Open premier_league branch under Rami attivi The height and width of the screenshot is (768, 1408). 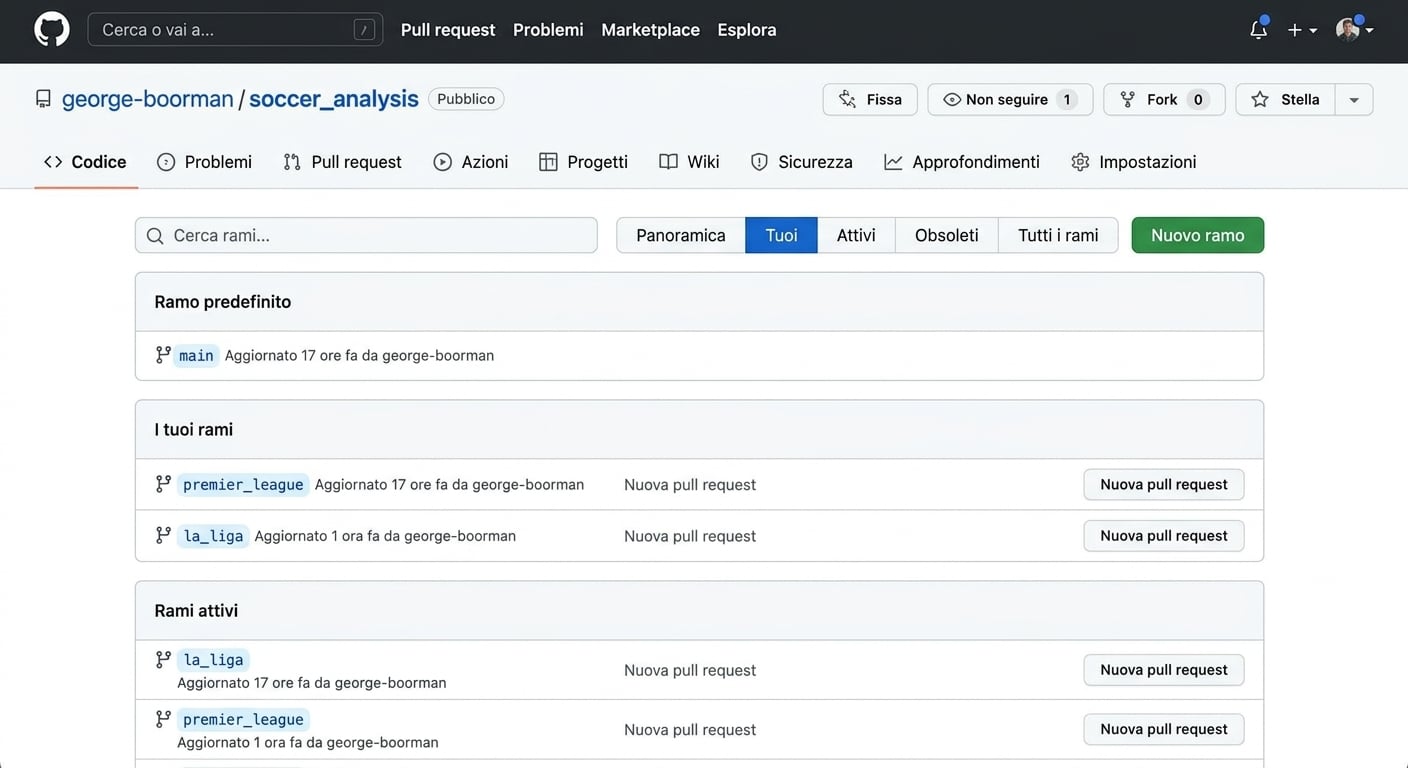tap(243, 719)
